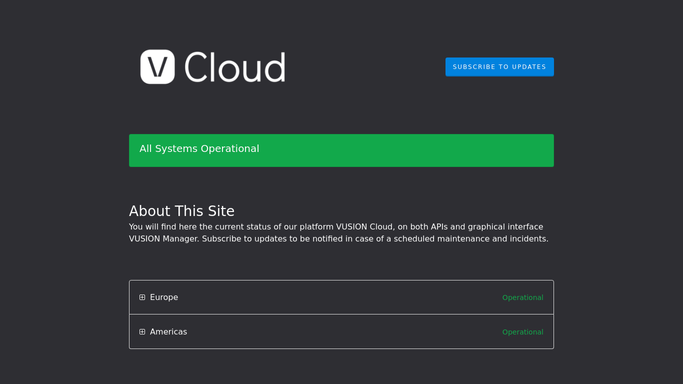Click the About This Site heading

(182, 211)
